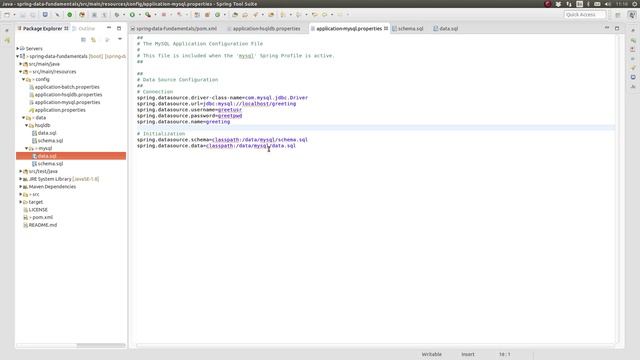This screenshot has height=360, width=640.
Task: Expand the target folder
Action: 20,202
